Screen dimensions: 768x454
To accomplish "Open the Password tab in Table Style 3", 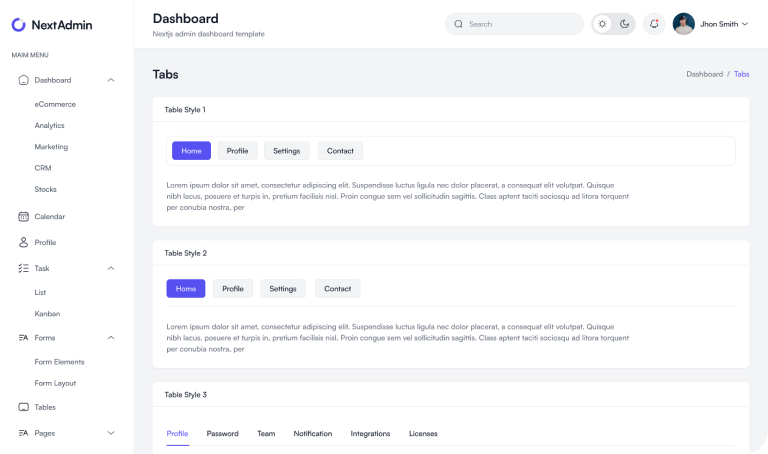I will pos(222,433).
